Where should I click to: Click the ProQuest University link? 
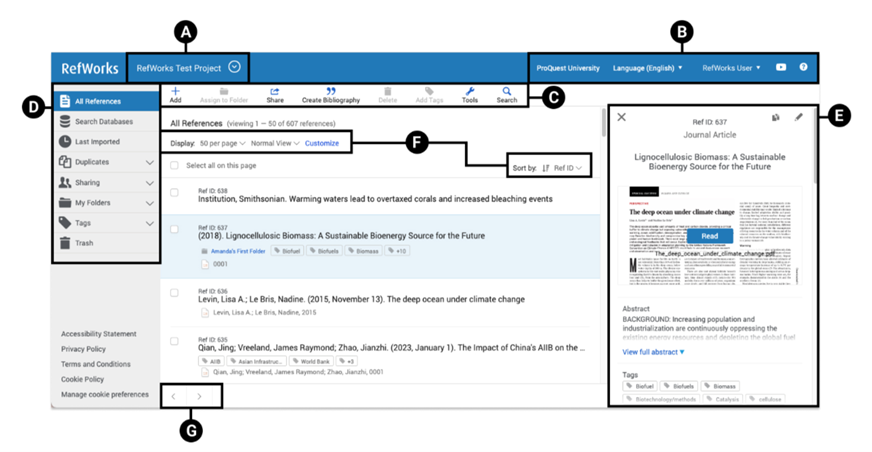point(568,68)
